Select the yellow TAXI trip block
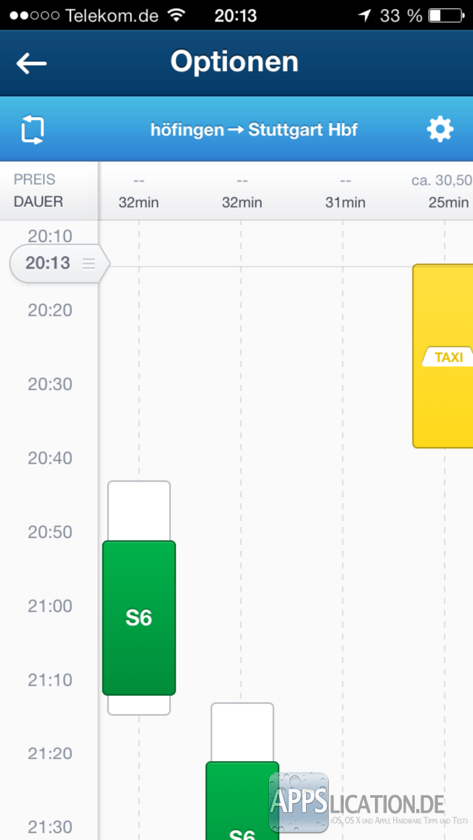Viewport: 473px width, 840px height. [442, 356]
